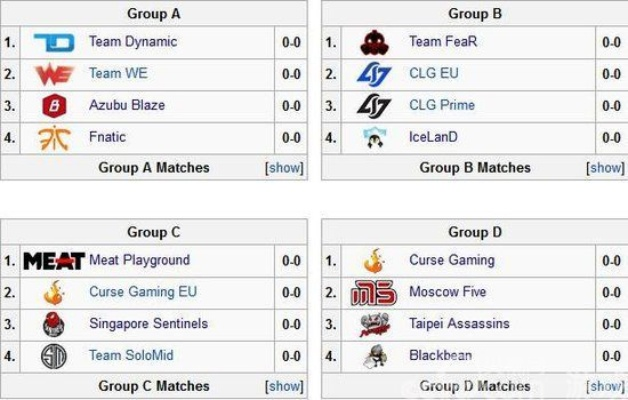Expand Group C Matches section
Image resolution: width=628 pixels, height=400 pixels.
coord(284,386)
